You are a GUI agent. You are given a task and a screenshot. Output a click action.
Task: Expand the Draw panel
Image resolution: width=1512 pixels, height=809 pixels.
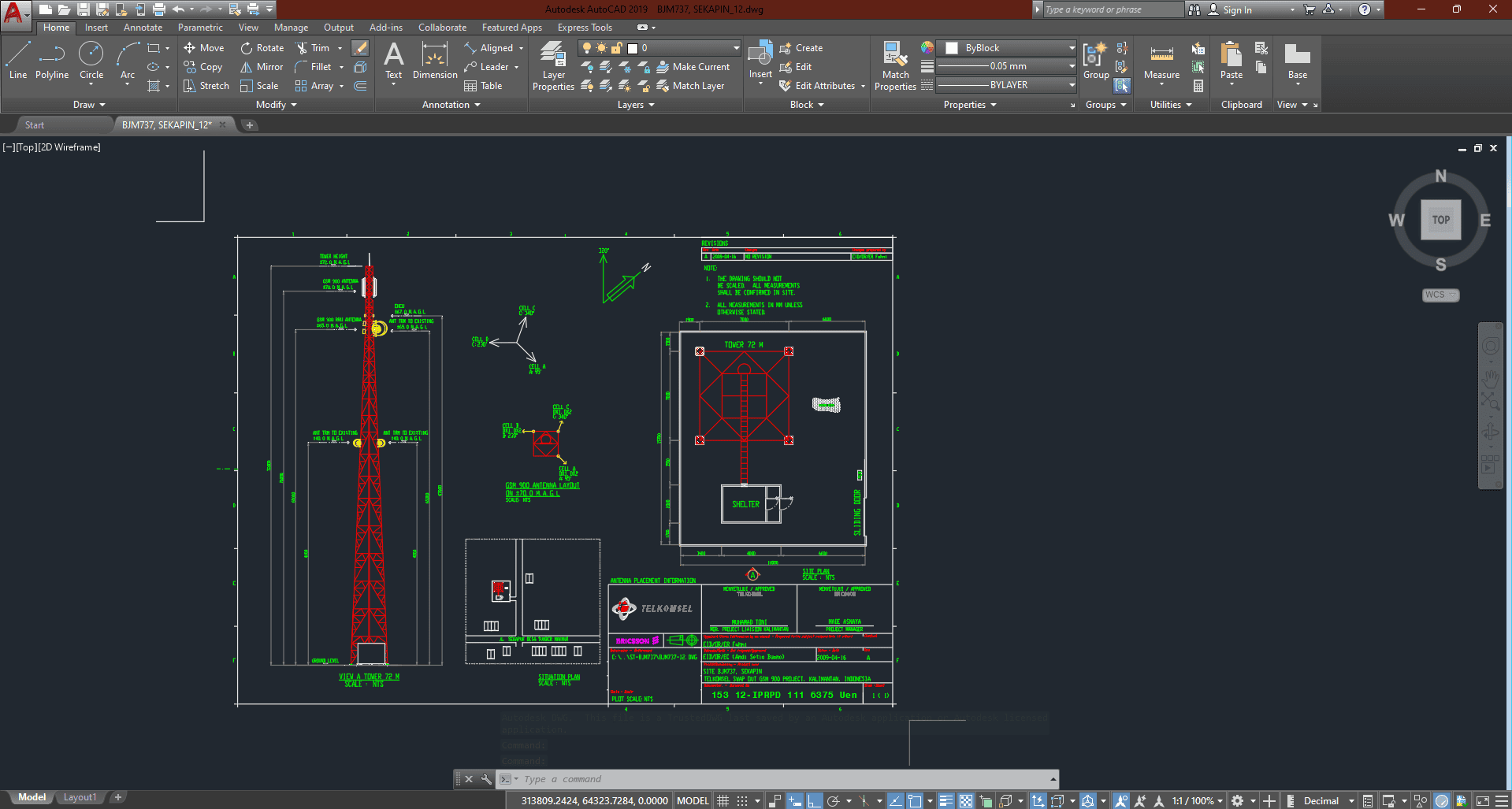pyautogui.click(x=89, y=105)
